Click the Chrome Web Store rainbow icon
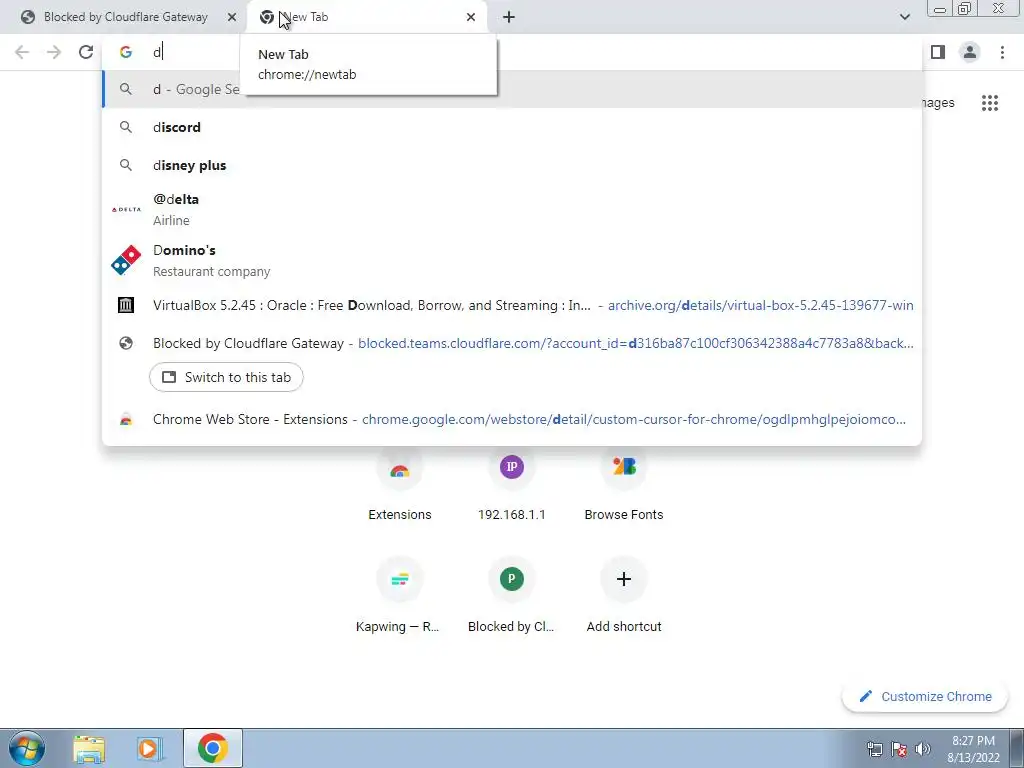Image resolution: width=1024 pixels, height=768 pixels. [x=126, y=420]
